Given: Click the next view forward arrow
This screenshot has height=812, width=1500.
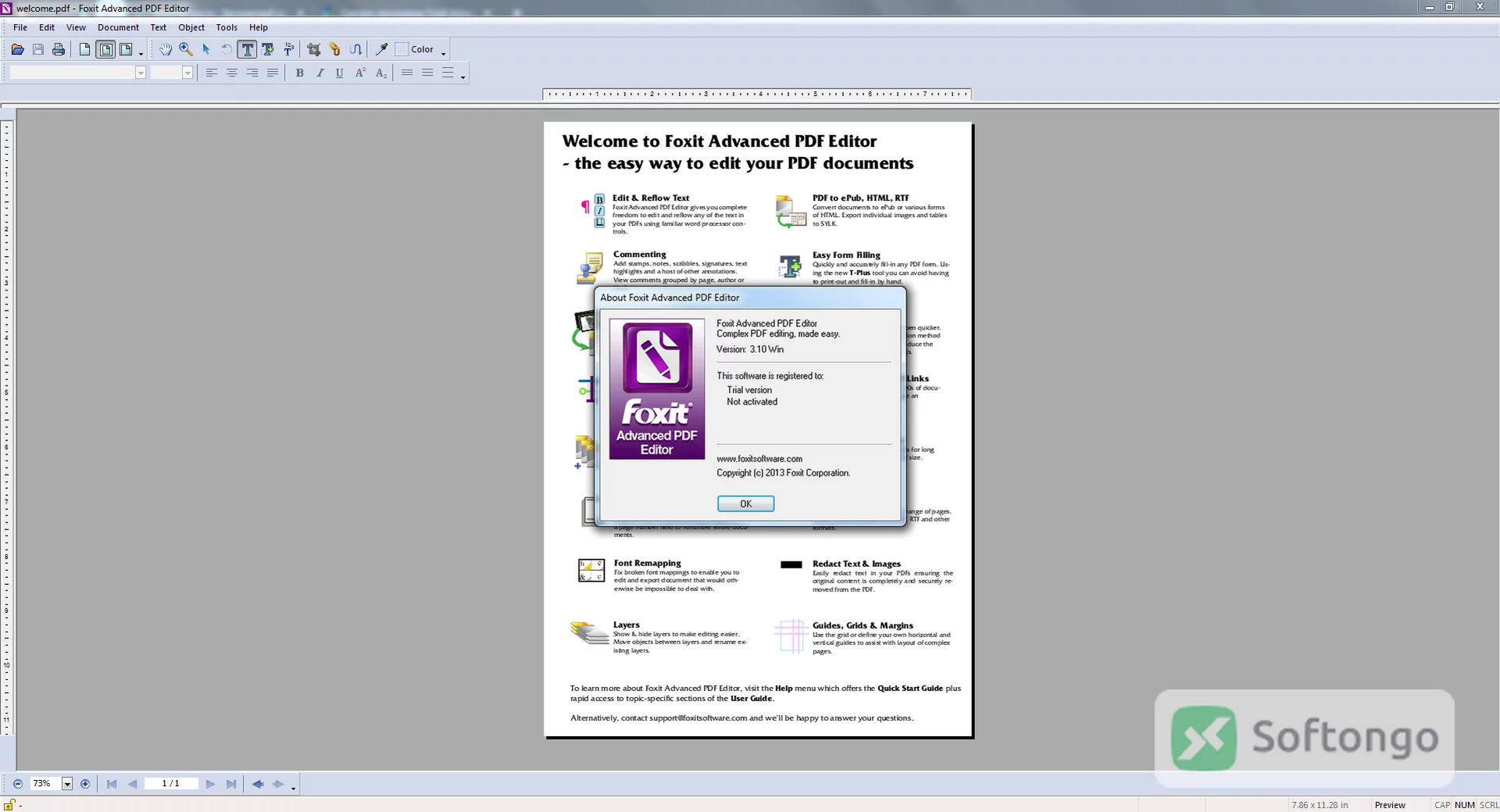Looking at the screenshot, I should click(278, 784).
